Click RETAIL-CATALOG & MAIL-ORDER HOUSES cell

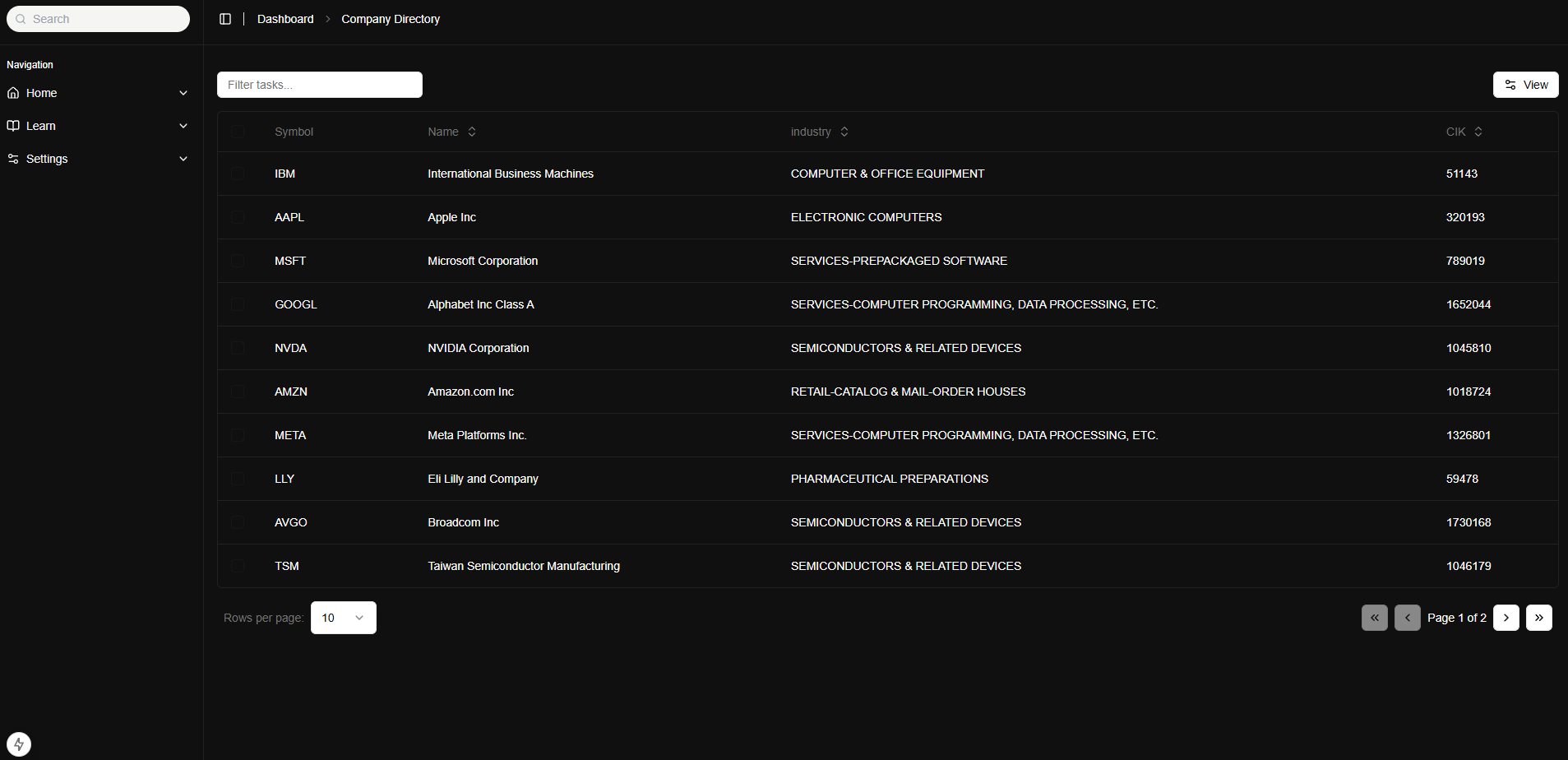pos(908,392)
